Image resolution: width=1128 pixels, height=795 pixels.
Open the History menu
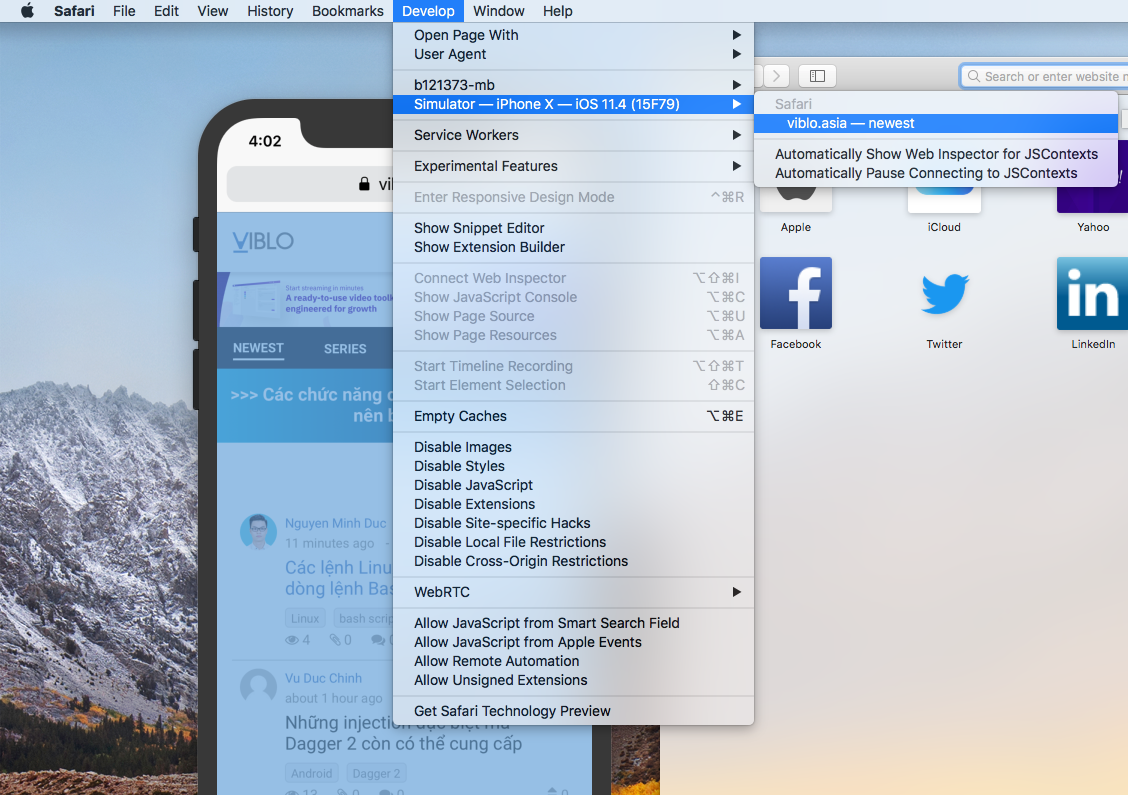coord(270,11)
